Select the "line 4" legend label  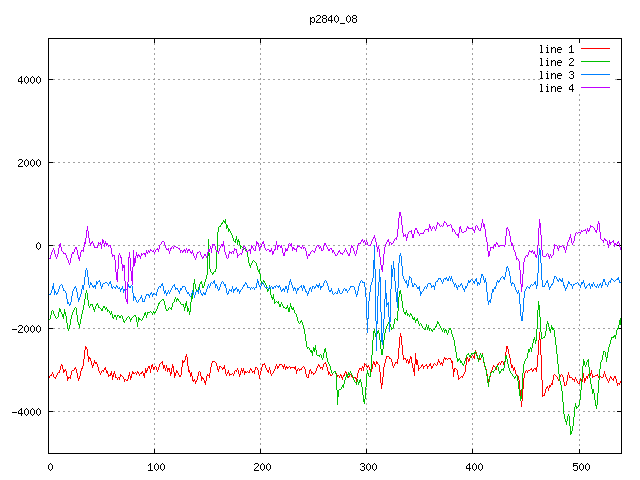(x=557, y=88)
